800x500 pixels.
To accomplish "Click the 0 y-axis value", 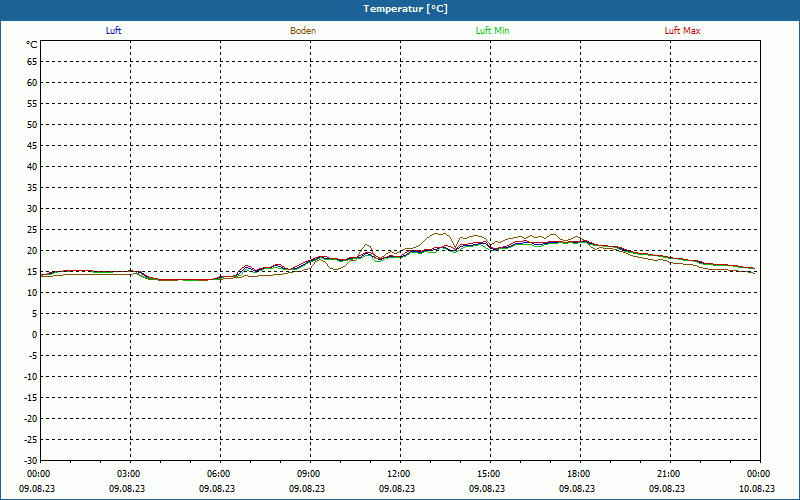I will tap(35, 335).
